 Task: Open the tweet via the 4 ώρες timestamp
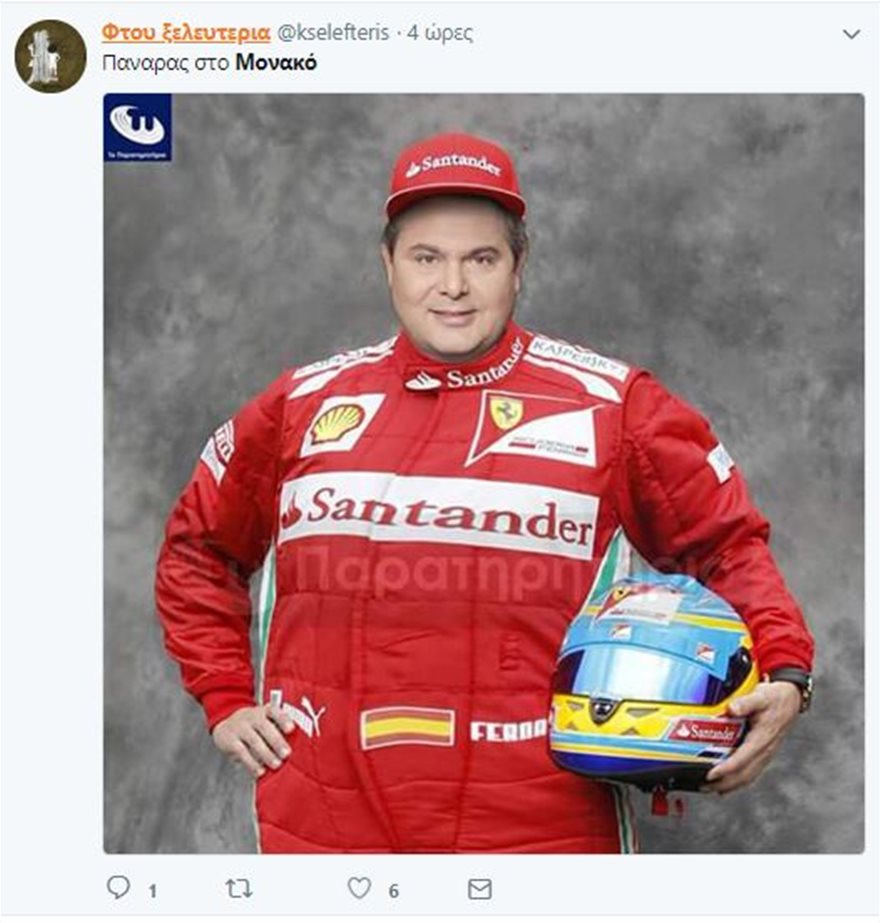tap(440, 33)
